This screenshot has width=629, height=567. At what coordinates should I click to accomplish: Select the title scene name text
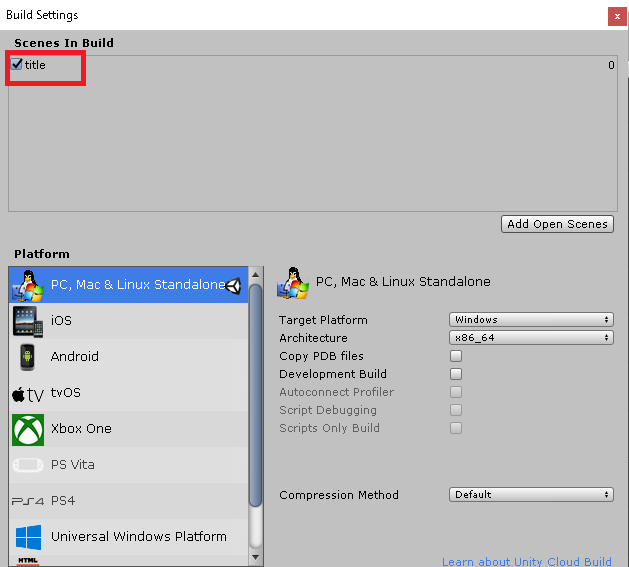(35, 65)
